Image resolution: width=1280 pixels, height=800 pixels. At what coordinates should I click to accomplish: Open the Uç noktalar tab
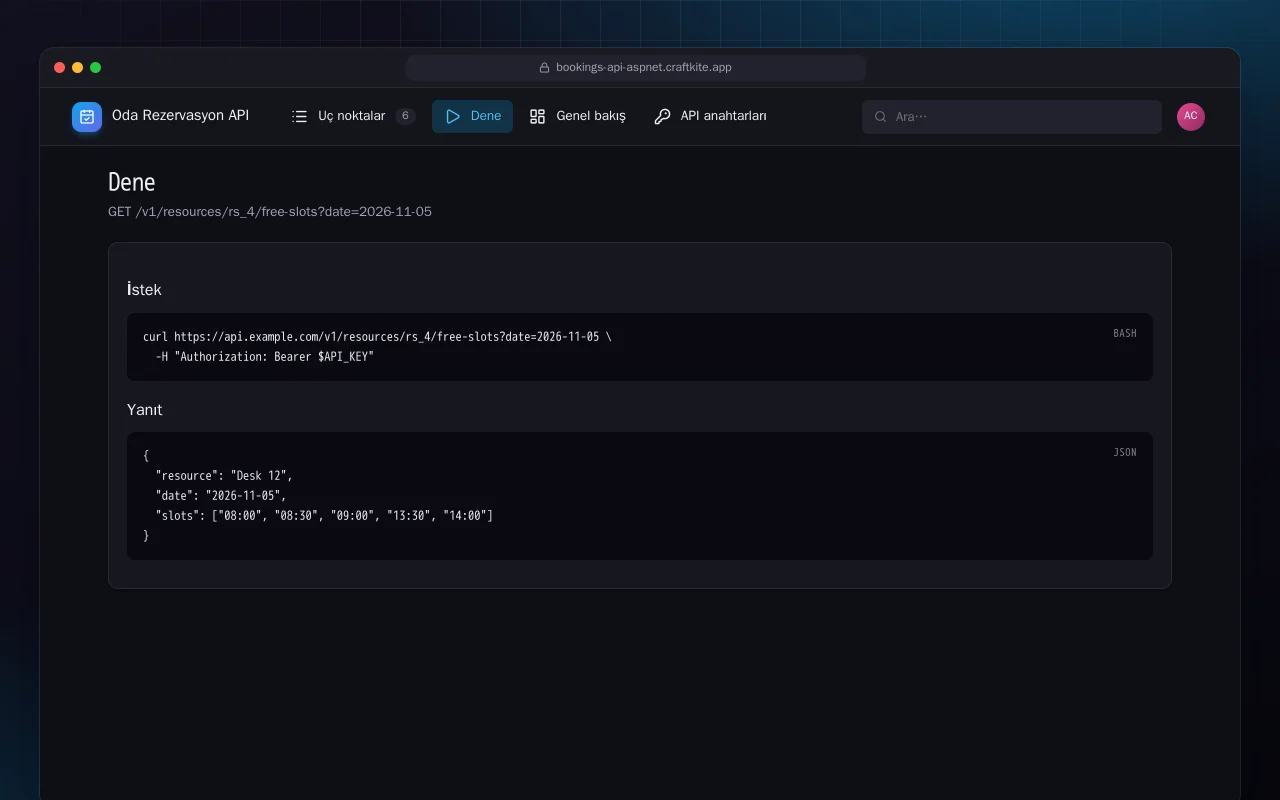[x=353, y=116]
